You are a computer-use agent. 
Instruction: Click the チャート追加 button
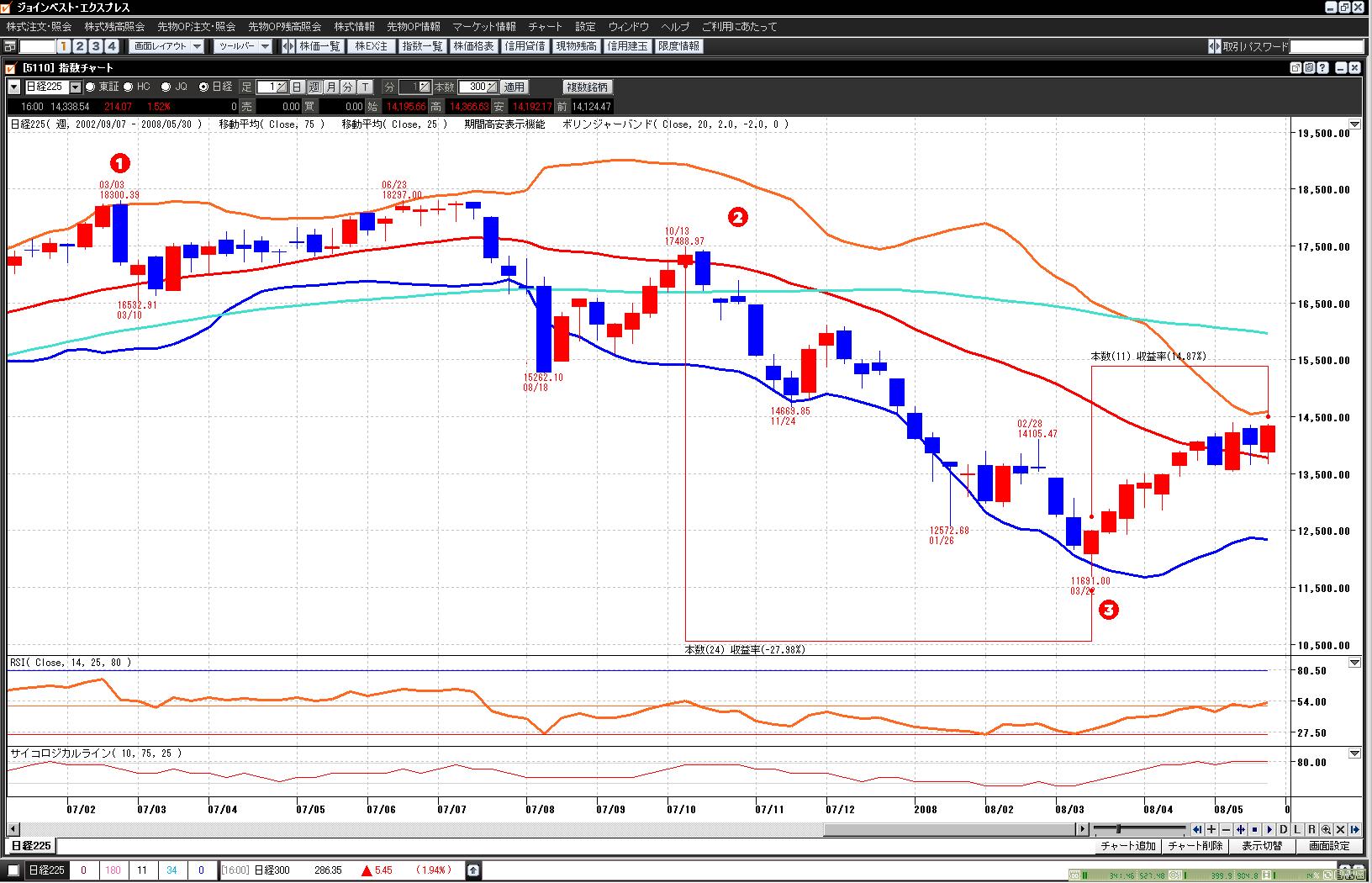pos(1128,846)
